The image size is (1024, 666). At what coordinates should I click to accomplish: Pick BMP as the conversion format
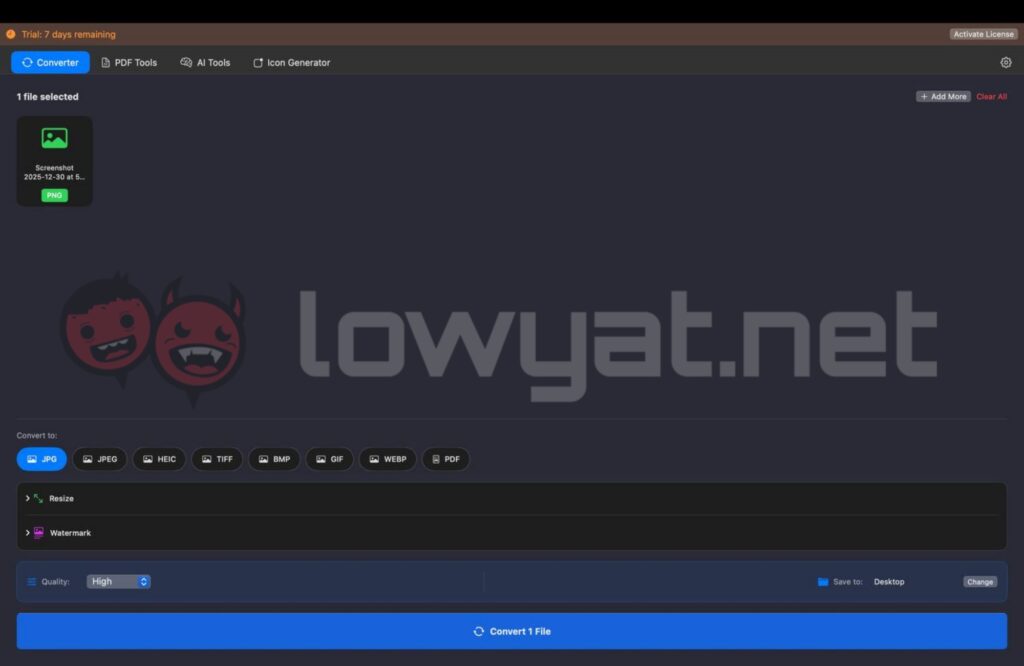(x=274, y=459)
